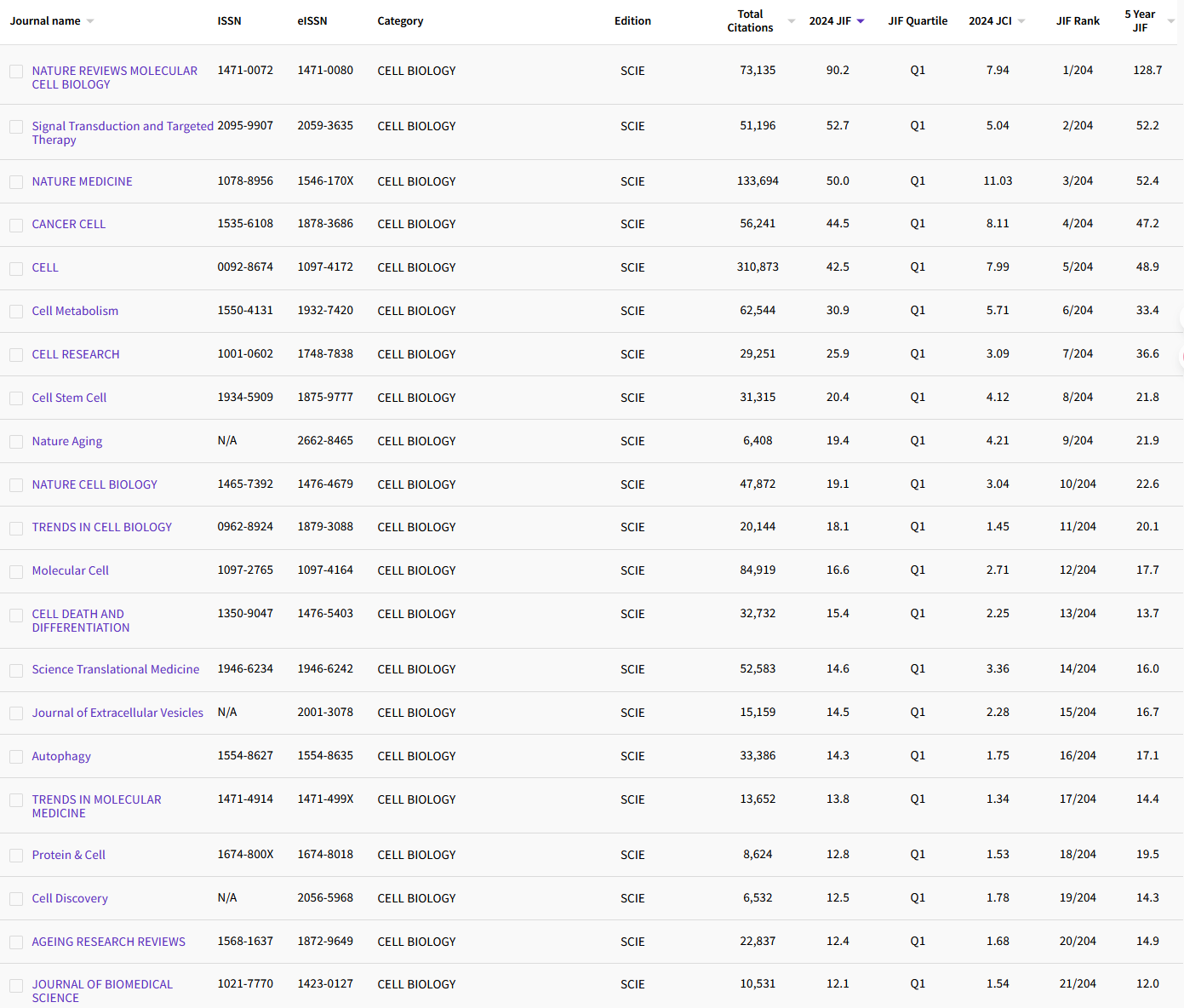
Task: Open the Molecular Cell link
Action: point(71,570)
